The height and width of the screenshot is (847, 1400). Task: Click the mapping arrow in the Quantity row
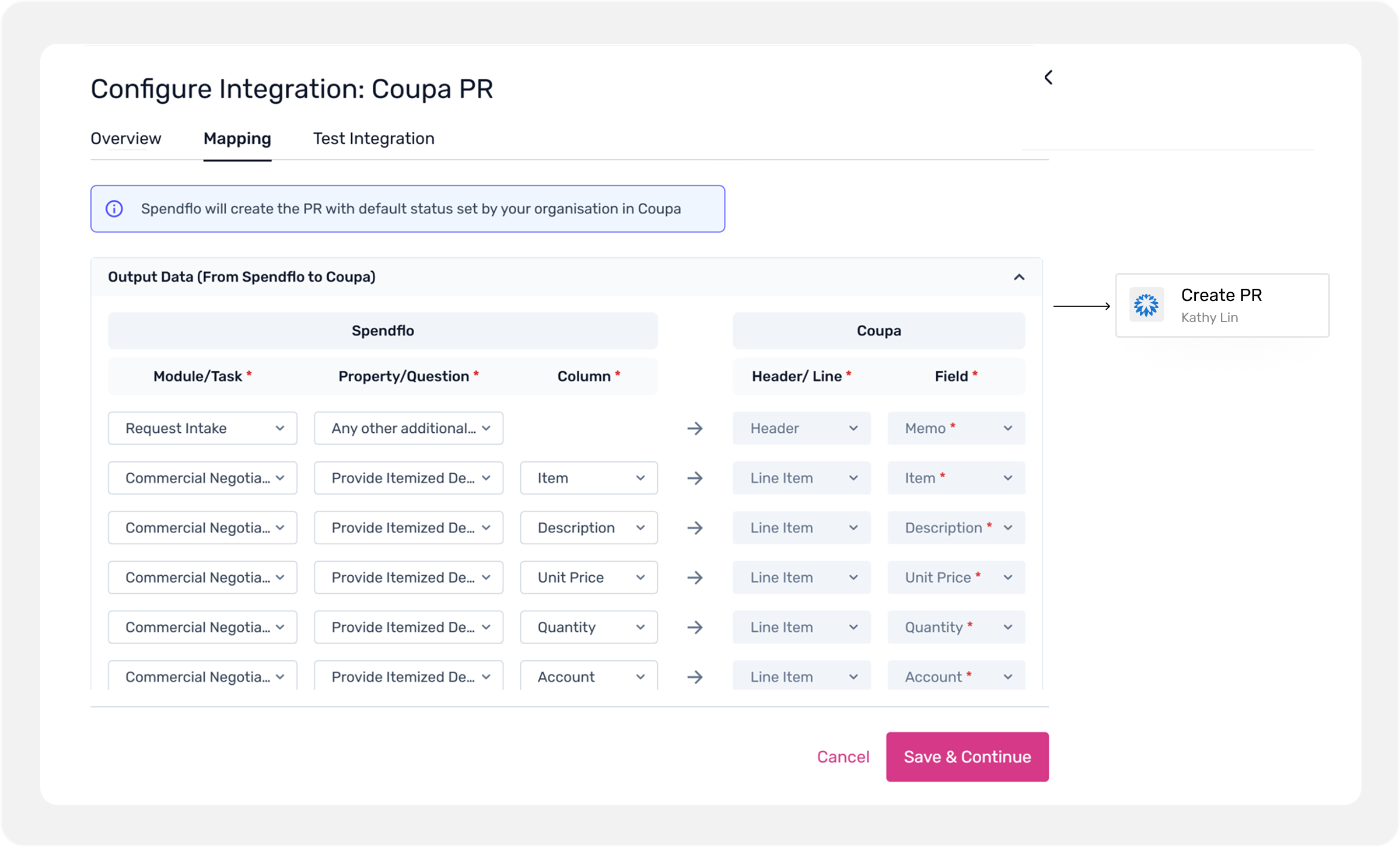coord(694,627)
